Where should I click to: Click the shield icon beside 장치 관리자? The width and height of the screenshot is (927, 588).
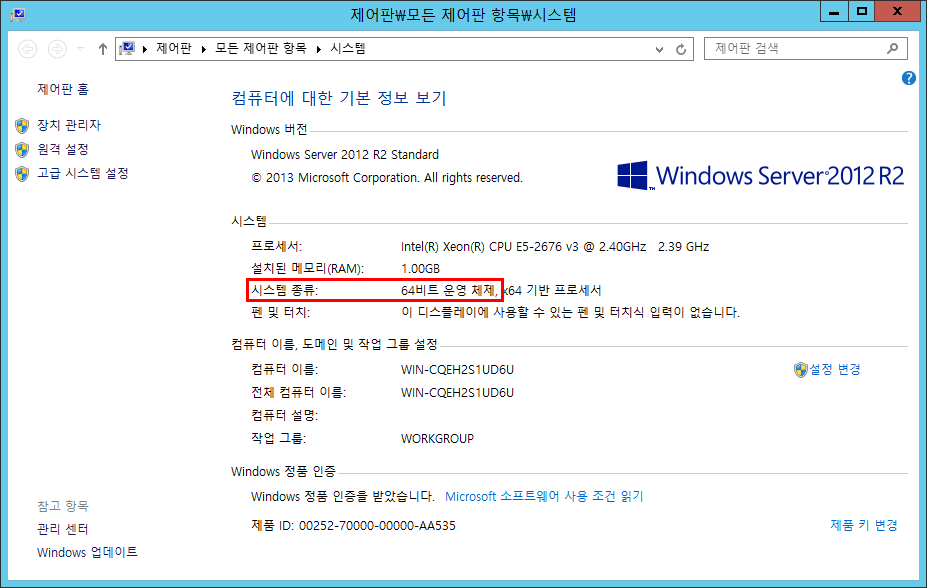pos(22,125)
